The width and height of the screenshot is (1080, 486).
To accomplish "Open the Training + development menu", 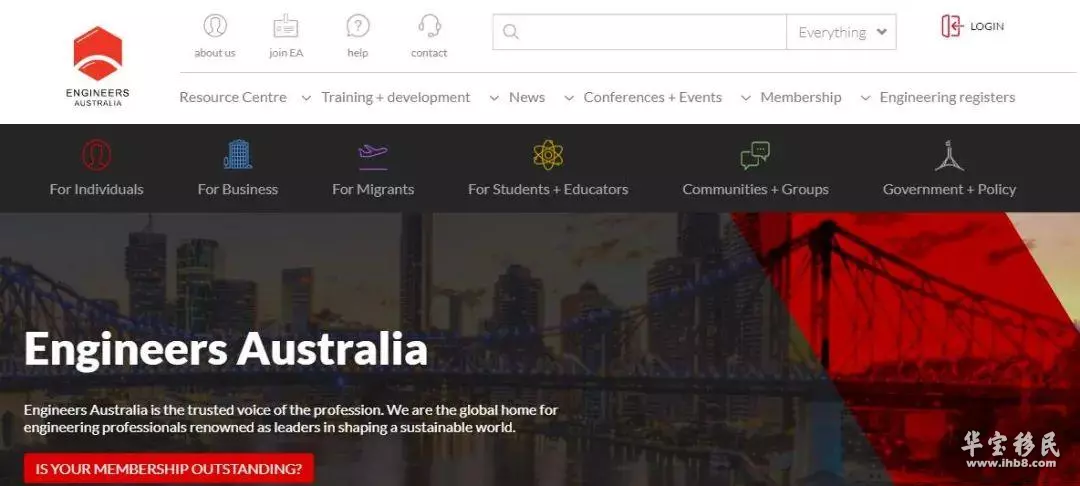I will tap(396, 98).
